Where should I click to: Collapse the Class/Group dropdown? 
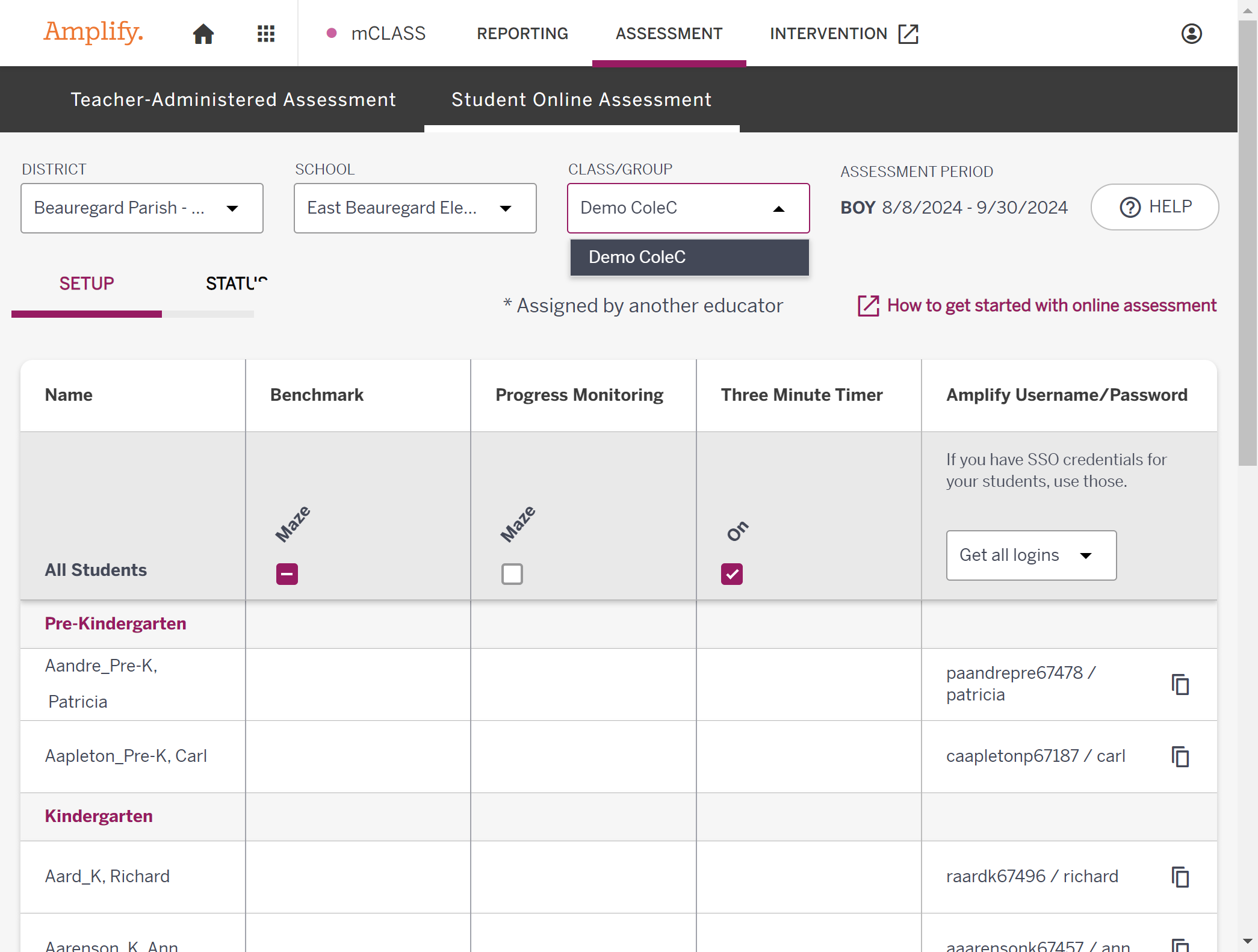pos(689,208)
